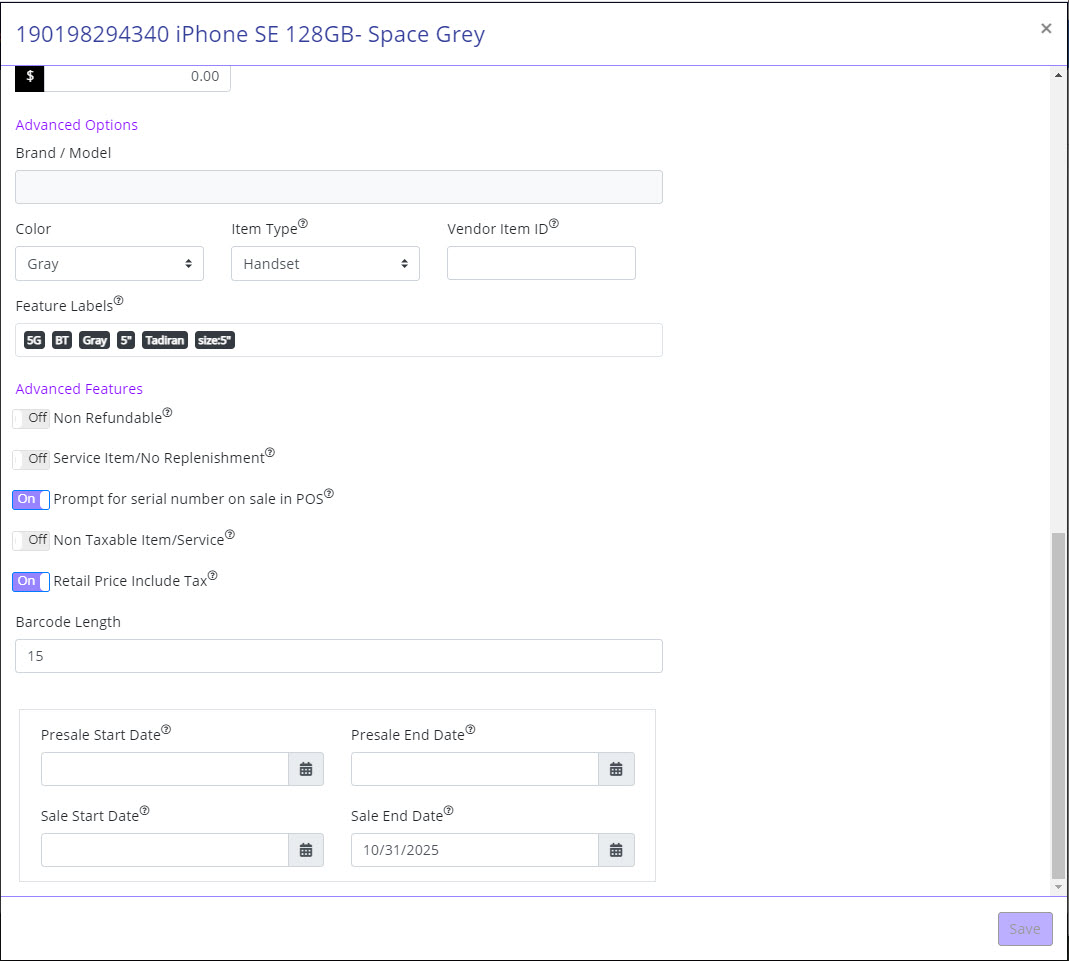Turn off Retail Price Include Tax switch
Screen dimensions: 1069x961
click(x=31, y=581)
